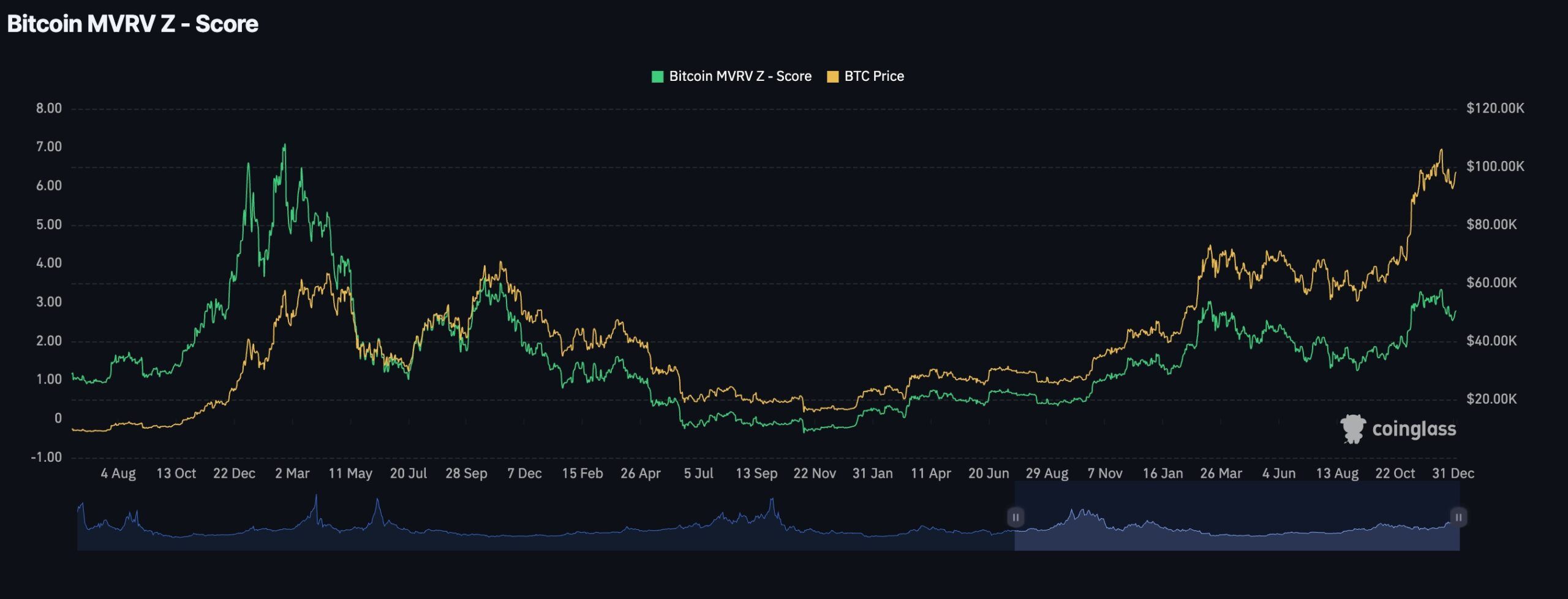
Task: Click the 2.00 left axis label
Action: (x=49, y=341)
